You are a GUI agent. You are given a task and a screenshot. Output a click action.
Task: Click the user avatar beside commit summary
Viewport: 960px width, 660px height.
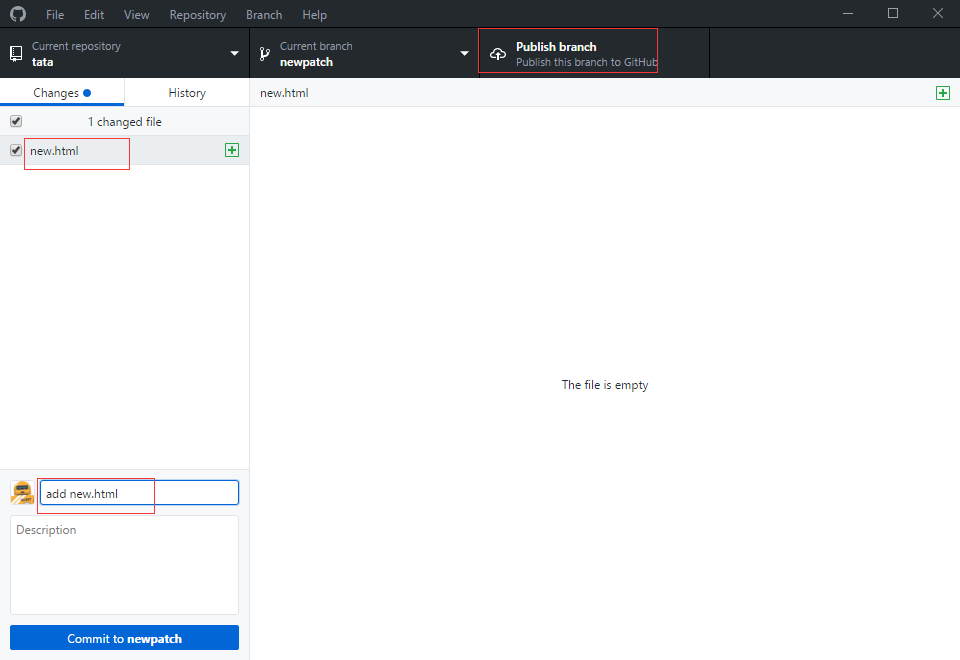click(23, 493)
